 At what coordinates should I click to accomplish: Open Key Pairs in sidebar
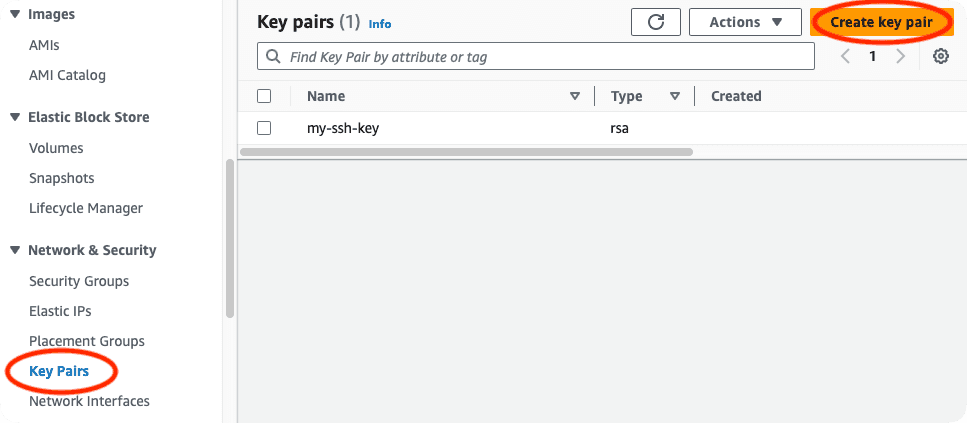click(x=59, y=371)
